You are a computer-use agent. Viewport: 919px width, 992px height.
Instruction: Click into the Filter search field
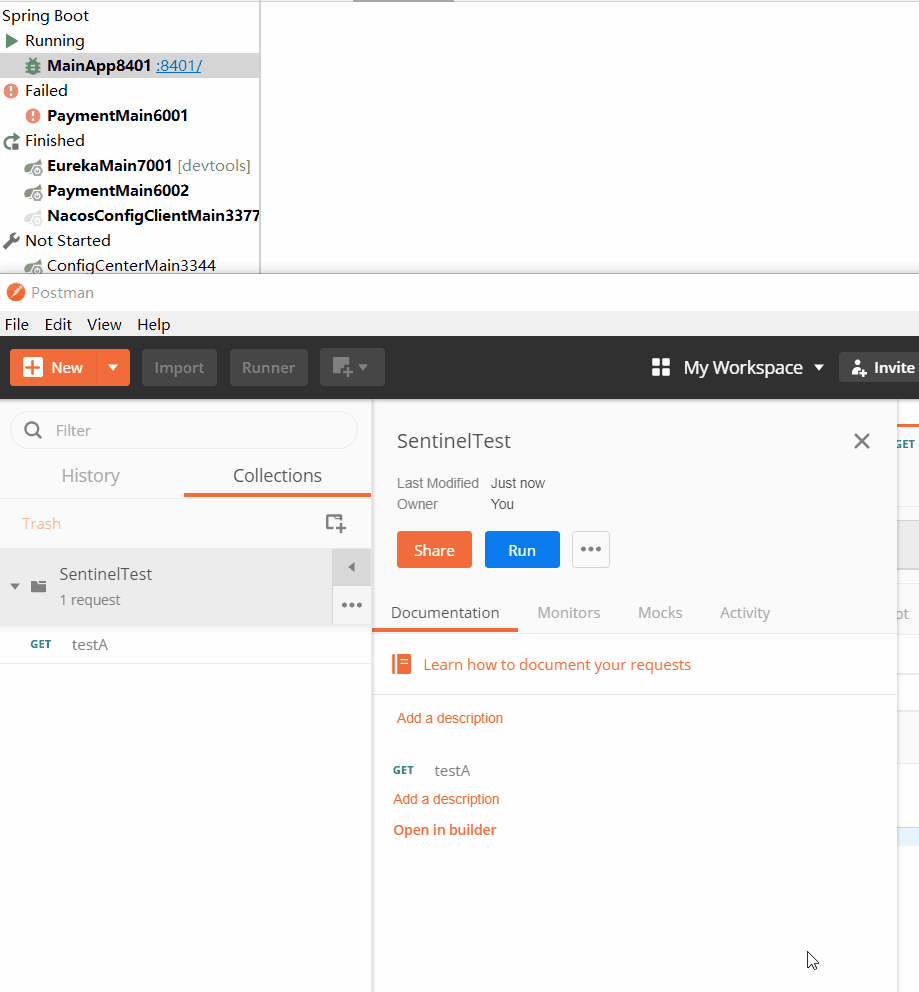click(184, 430)
